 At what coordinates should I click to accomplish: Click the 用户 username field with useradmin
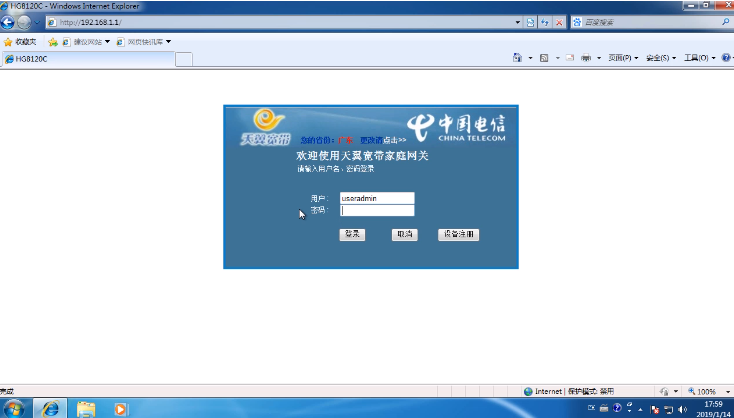377,198
